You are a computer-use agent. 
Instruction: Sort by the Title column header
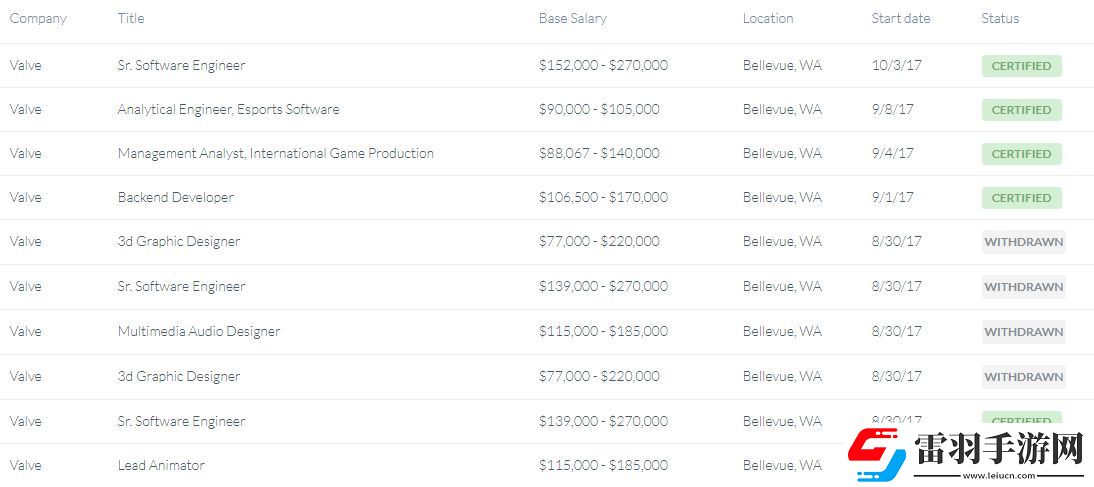tap(131, 18)
